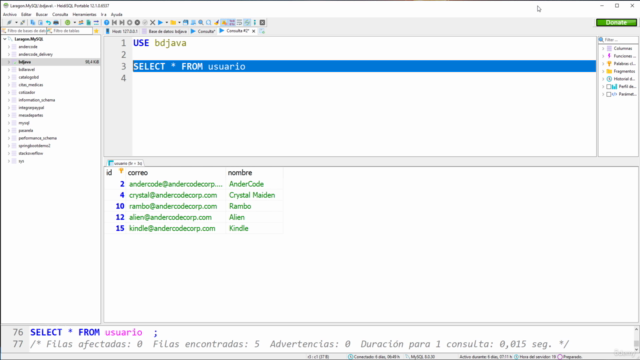Click the key icon on id column
The image size is (640, 360).
121,171
